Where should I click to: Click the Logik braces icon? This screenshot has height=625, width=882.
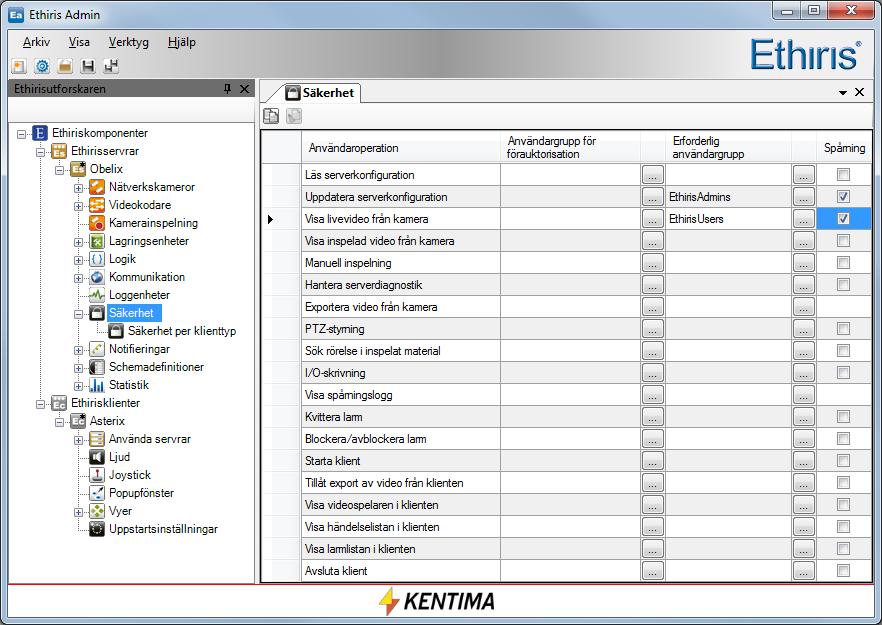click(97, 259)
